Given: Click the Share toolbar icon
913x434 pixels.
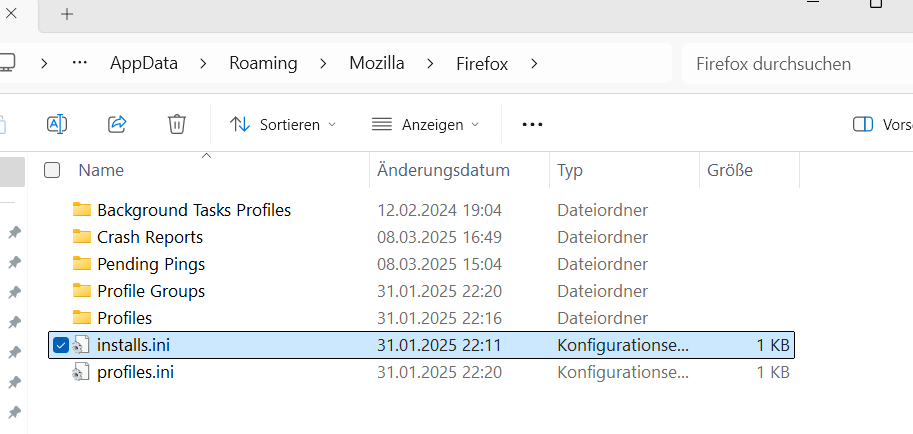Looking at the screenshot, I should (x=117, y=124).
